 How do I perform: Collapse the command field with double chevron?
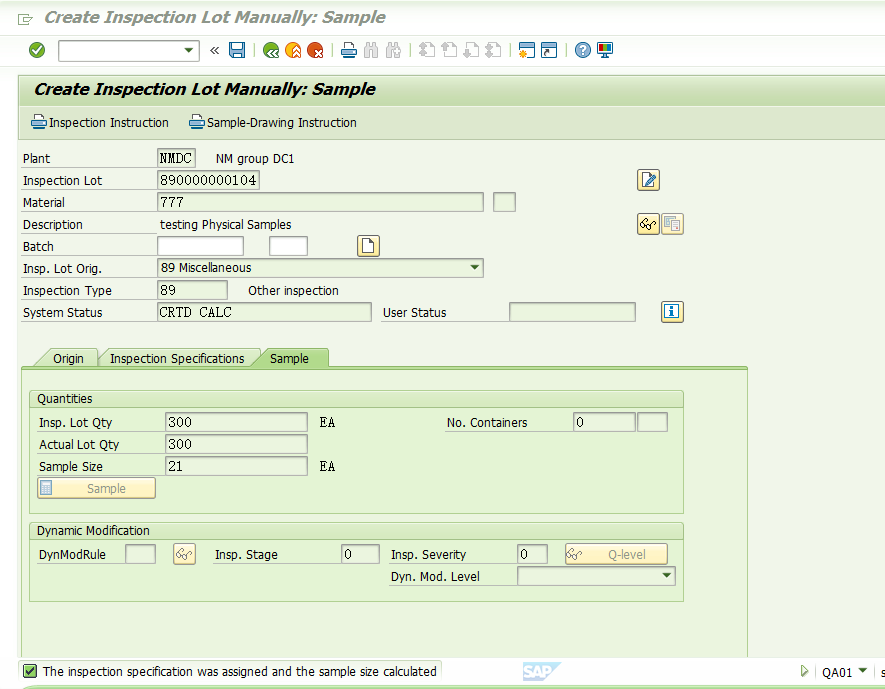click(x=214, y=50)
